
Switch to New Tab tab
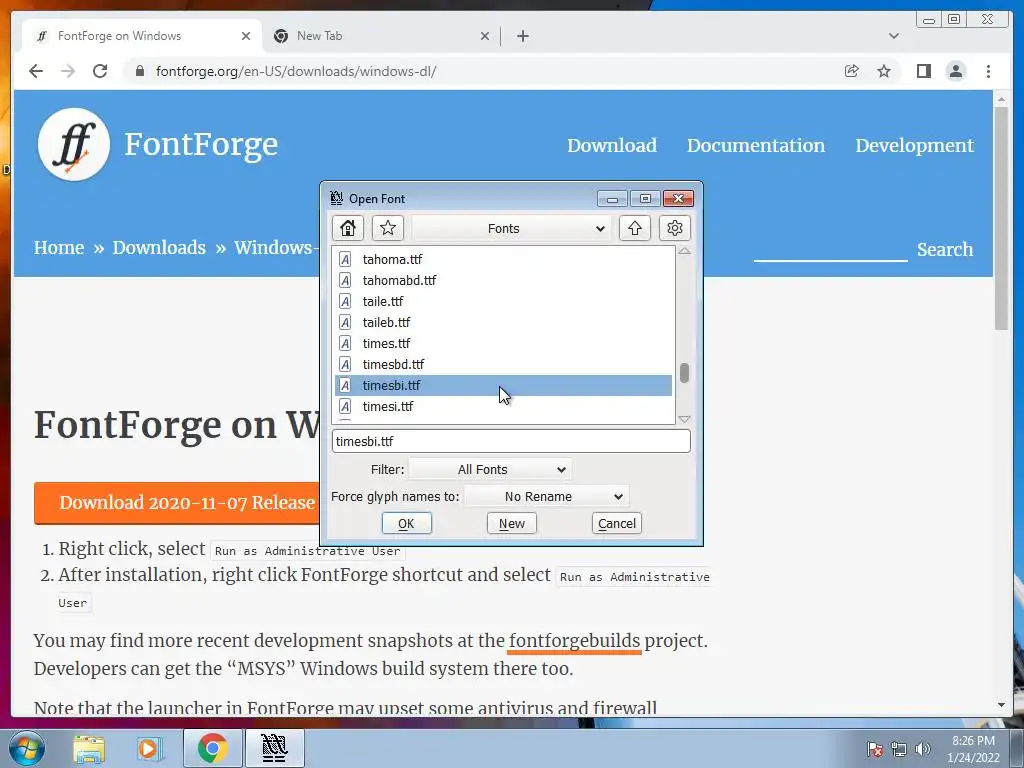point(383,36)
